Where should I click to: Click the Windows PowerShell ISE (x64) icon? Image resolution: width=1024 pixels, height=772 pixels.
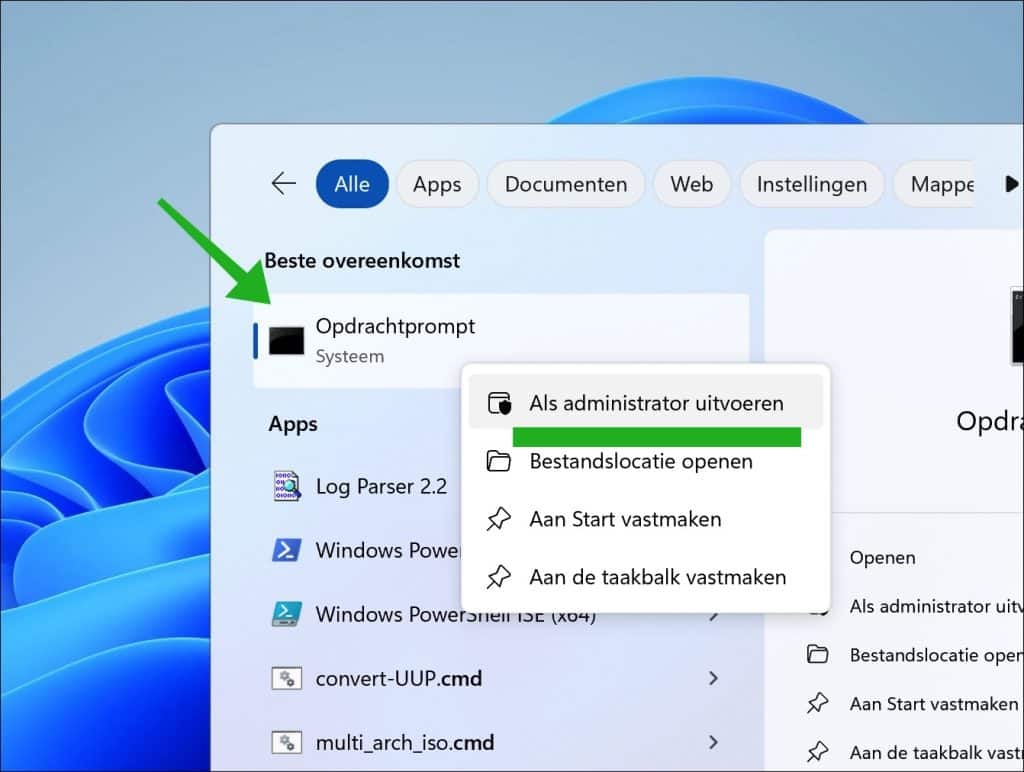[287, 614]
